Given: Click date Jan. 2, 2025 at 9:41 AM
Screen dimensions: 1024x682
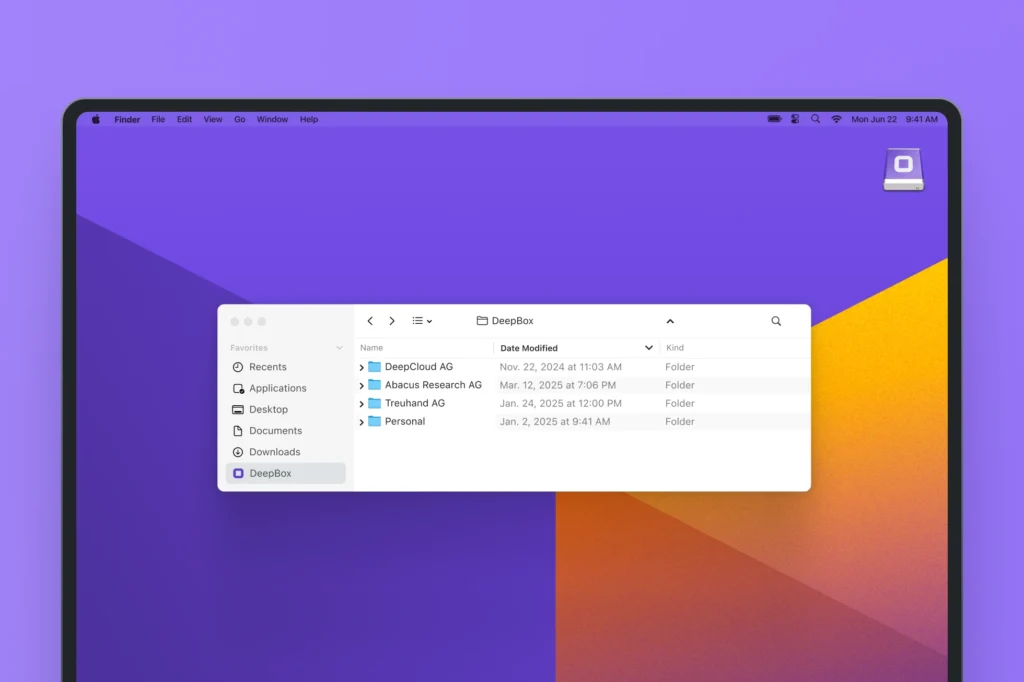Looking at the screenshot, I should coord(554,422).
